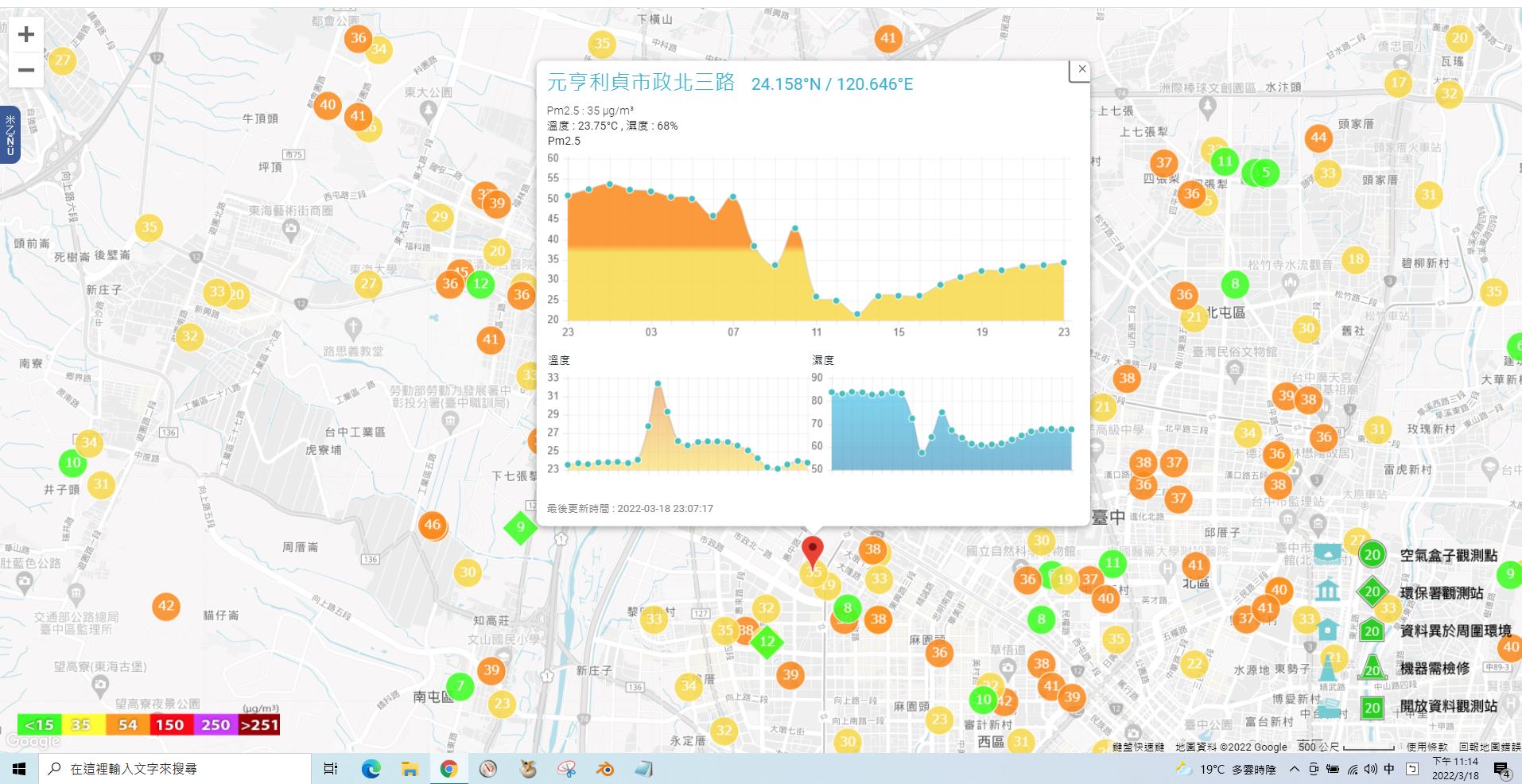Screen dimensions: 1522x784
Task: Select the green 8 marker near 松竹寺
Action: (x=1235, y=284)
